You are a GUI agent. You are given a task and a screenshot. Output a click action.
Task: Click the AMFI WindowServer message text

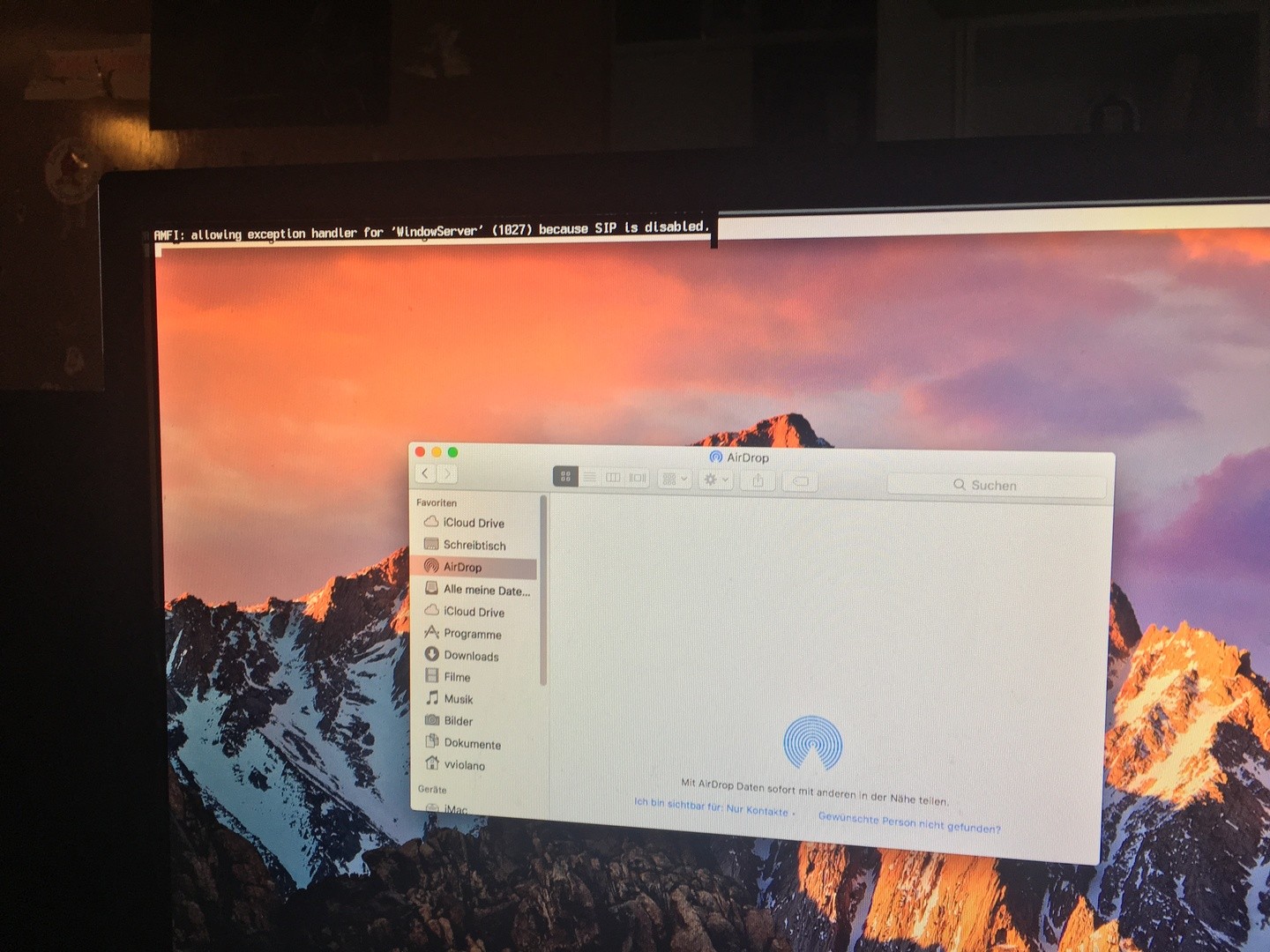pyautogui.click(x=431, y=231)
